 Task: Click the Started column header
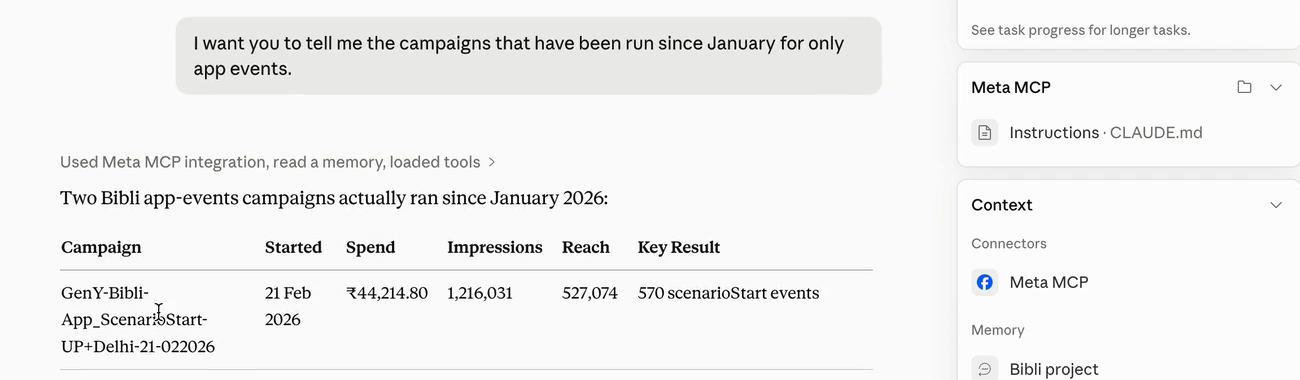tap(293, 247)
